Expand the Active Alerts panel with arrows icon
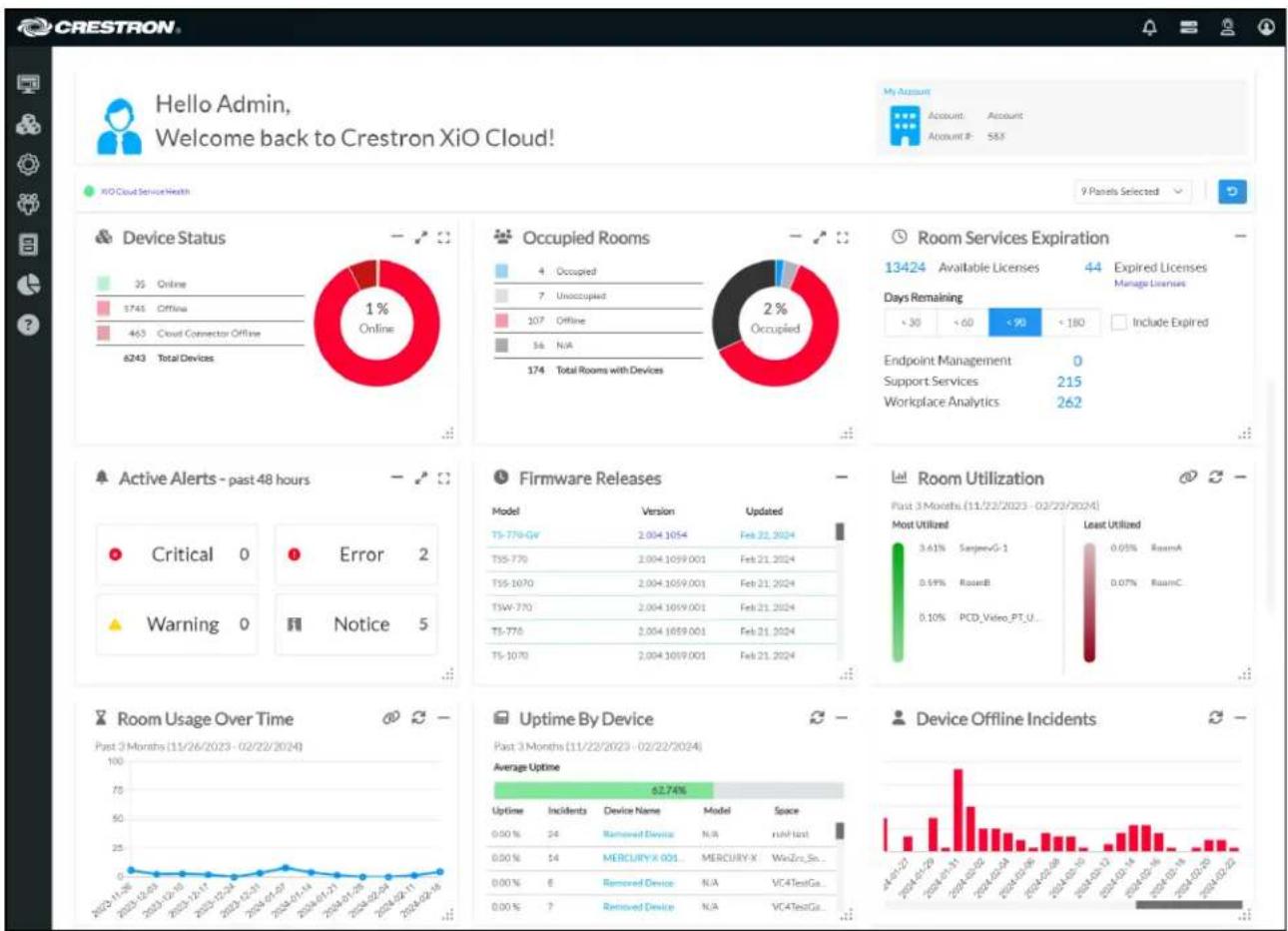The image size is (1288, 931). 420,478
